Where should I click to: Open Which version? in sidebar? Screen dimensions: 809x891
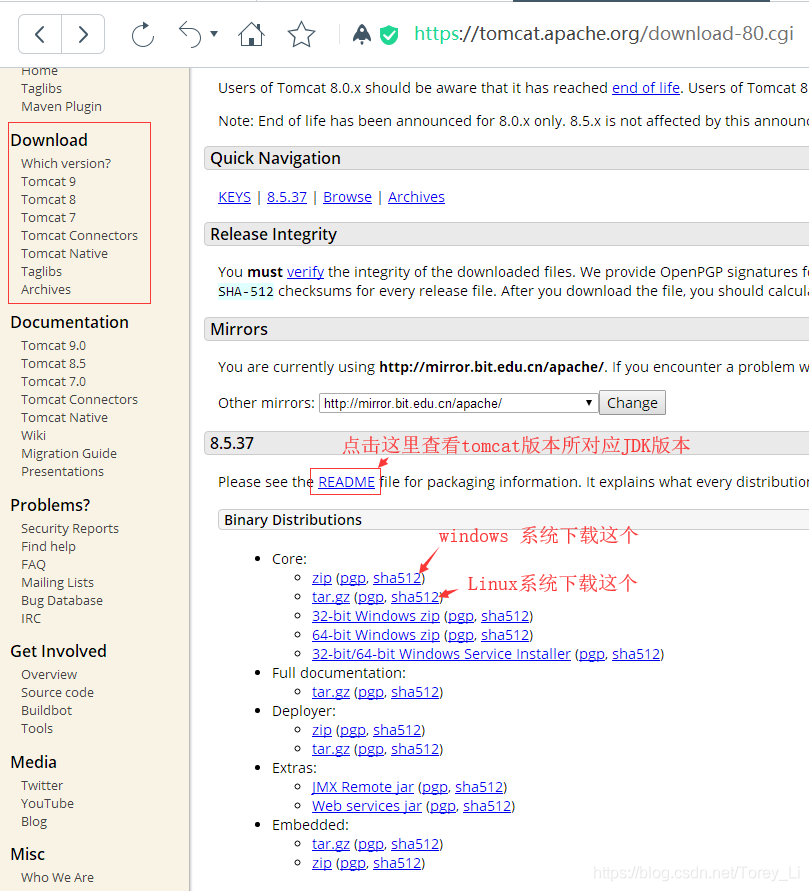pos(66,164)
